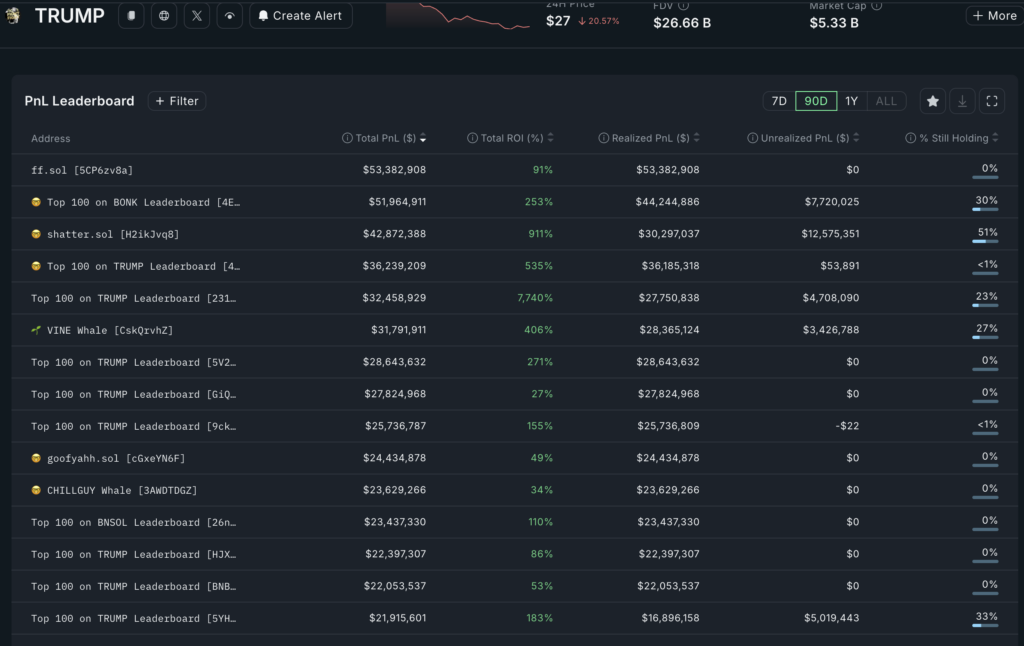The image size is (1024, 646).
Task: Select the eye icon beside the X button
Action: pyautogui.click(x=230, y=15)
